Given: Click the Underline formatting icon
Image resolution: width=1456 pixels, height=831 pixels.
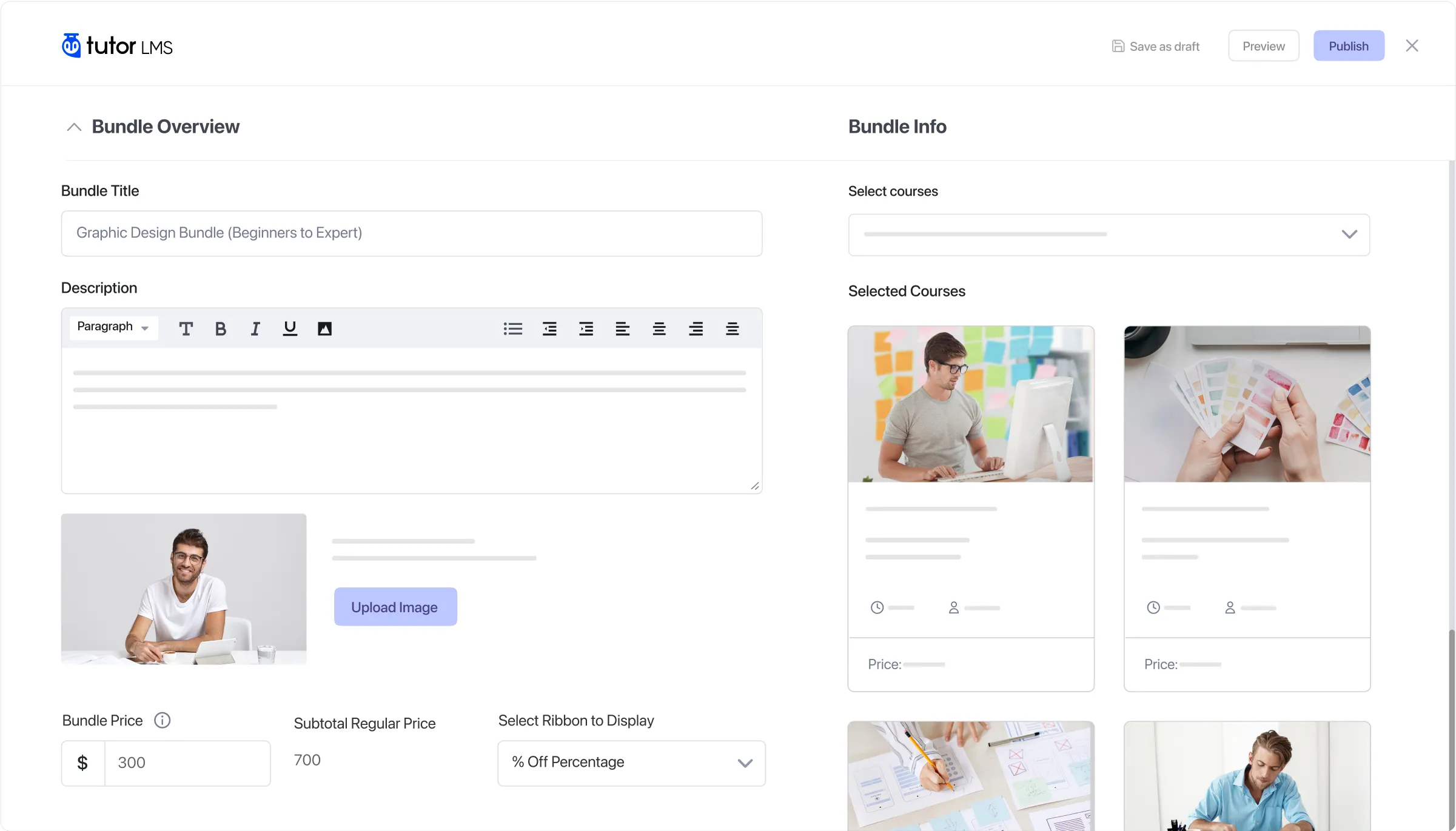Looking at the screenshot, I should click(289, 327).
